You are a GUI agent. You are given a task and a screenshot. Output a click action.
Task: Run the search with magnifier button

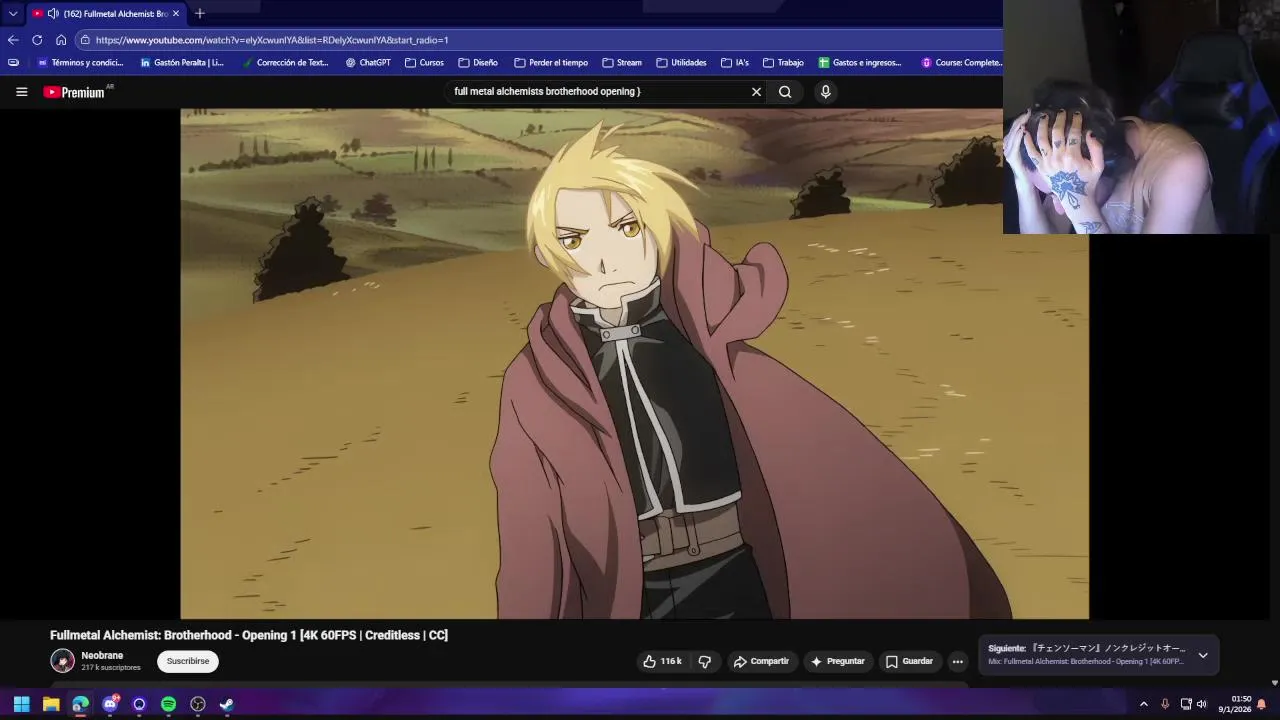coord(785,92)
